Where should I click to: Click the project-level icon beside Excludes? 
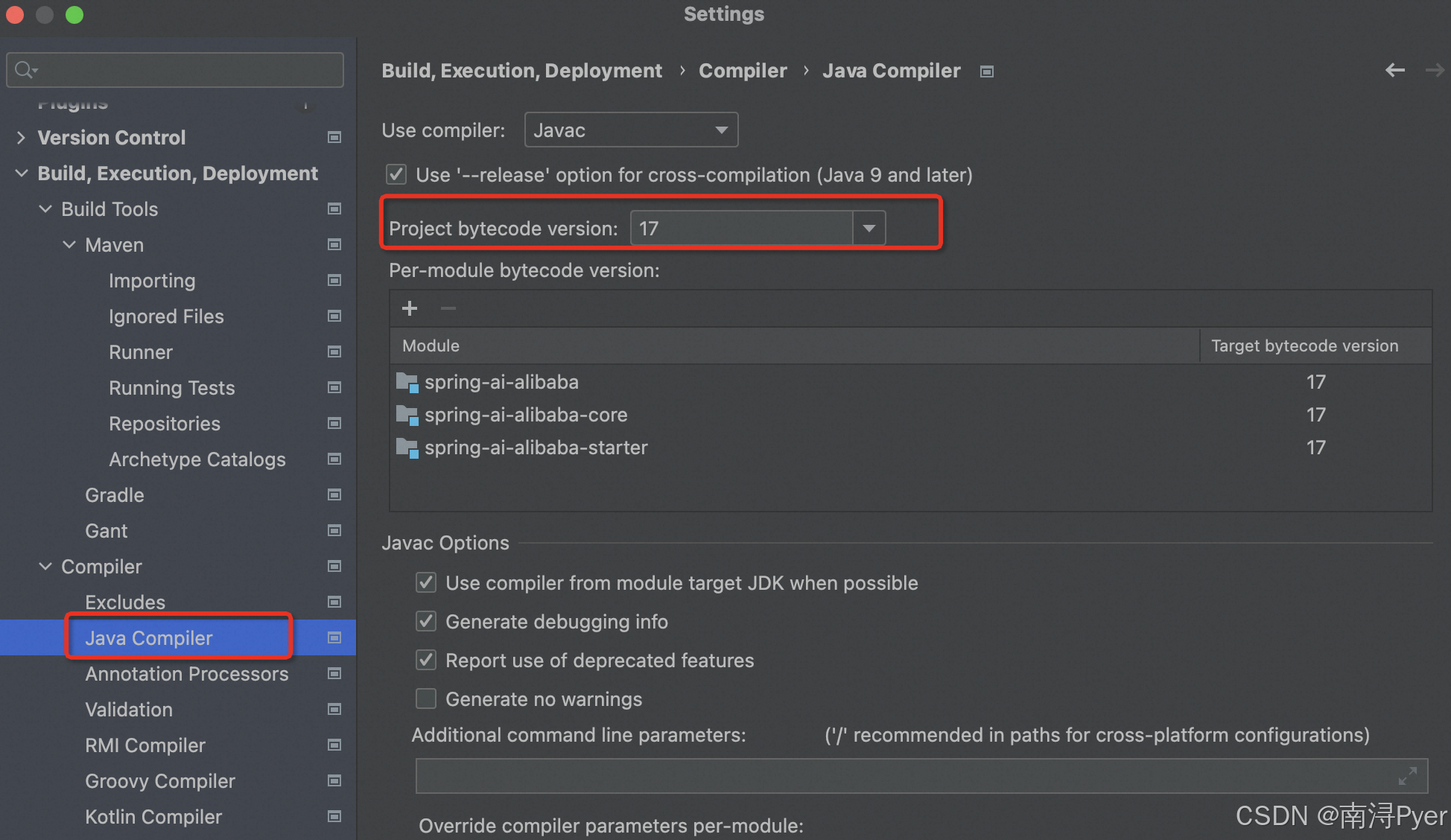(x=334, y=602)
